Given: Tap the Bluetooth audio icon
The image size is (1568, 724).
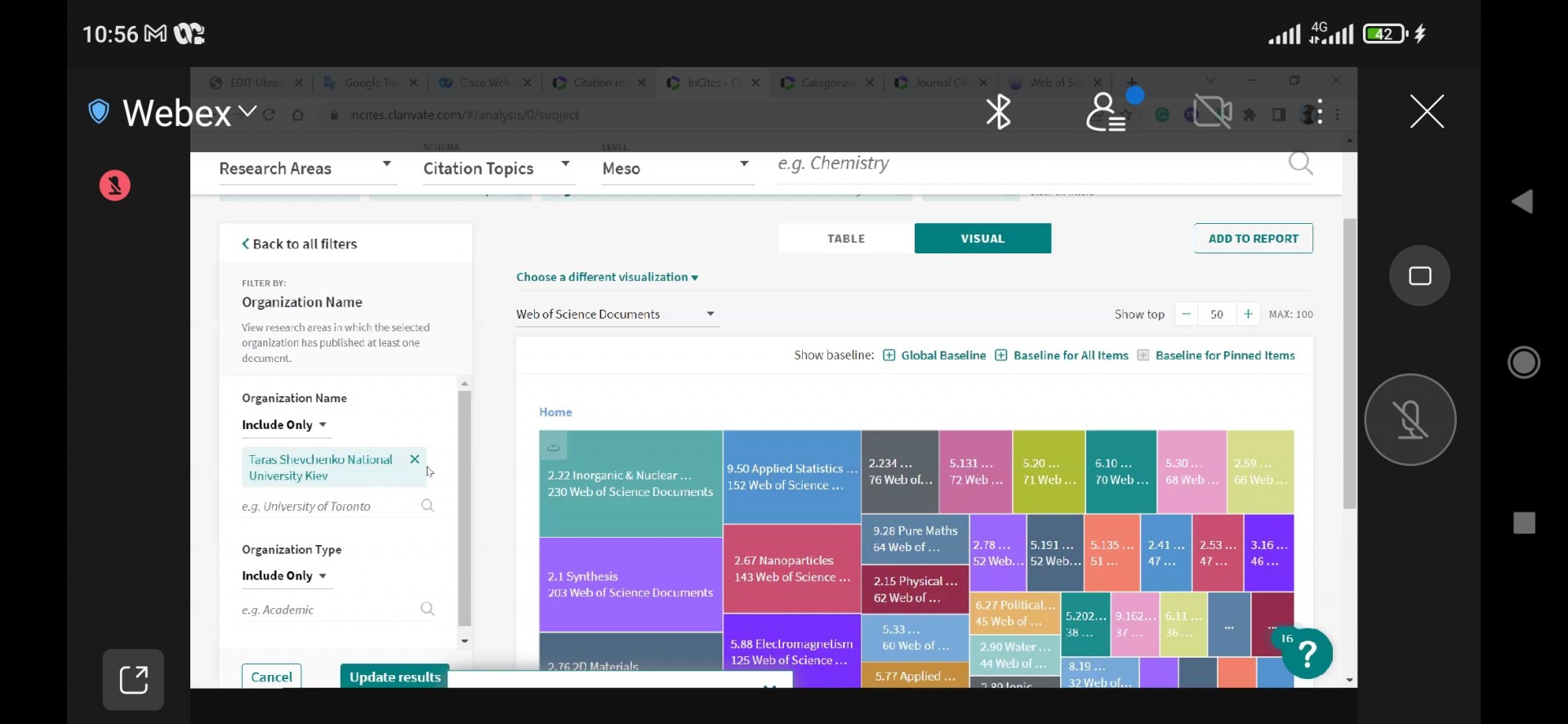Looking at the screenshot, I should coord(998,112).
